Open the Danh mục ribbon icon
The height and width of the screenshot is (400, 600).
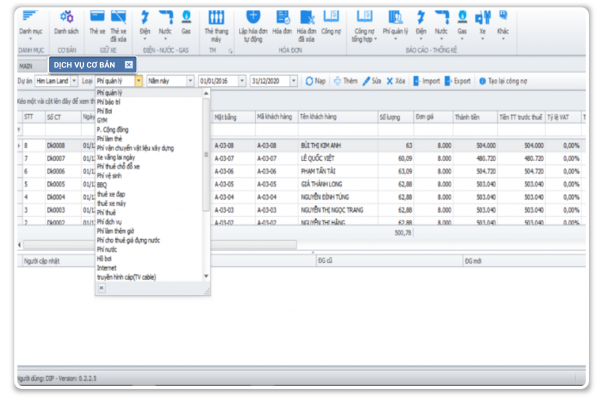click(31, 21)
